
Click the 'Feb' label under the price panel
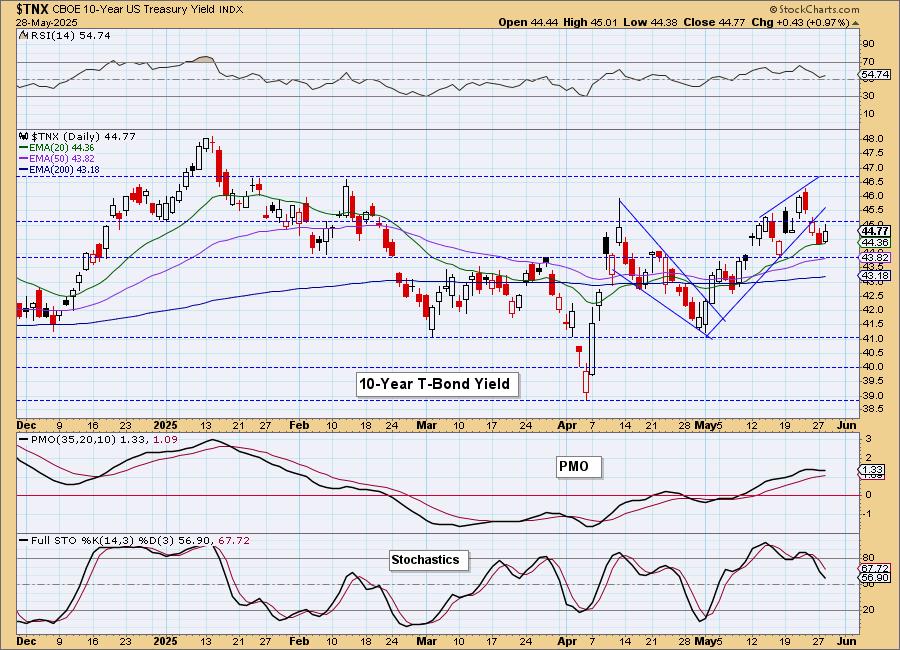[x=299, y=425]
